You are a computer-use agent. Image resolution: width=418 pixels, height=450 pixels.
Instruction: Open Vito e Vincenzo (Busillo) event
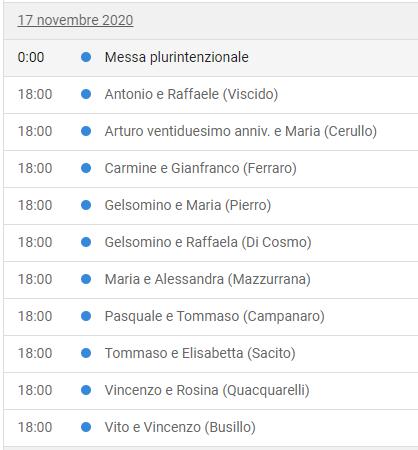[x=180, y=427]
